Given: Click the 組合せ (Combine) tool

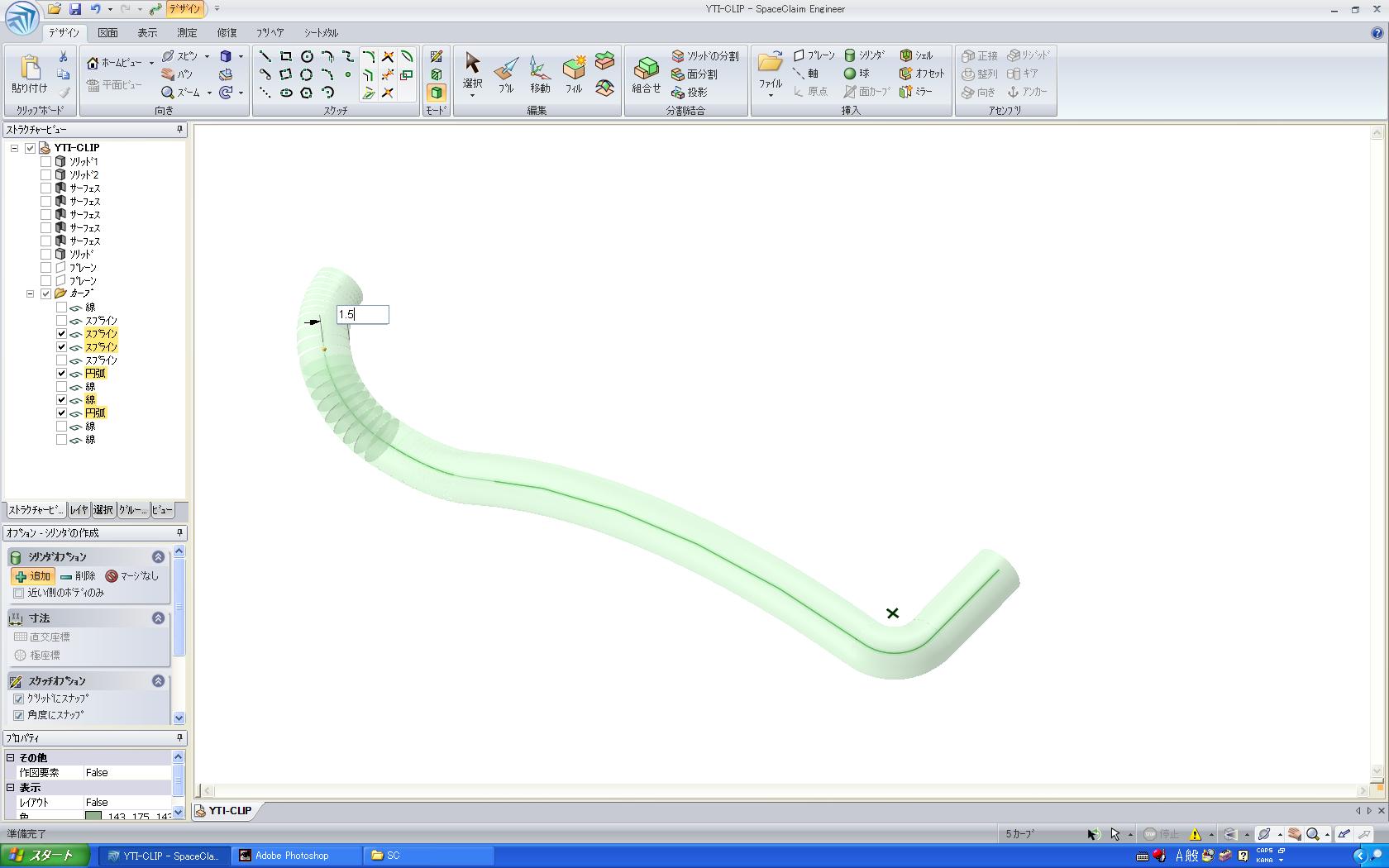Looking at the screenshot, I should (x=646, y=73).
